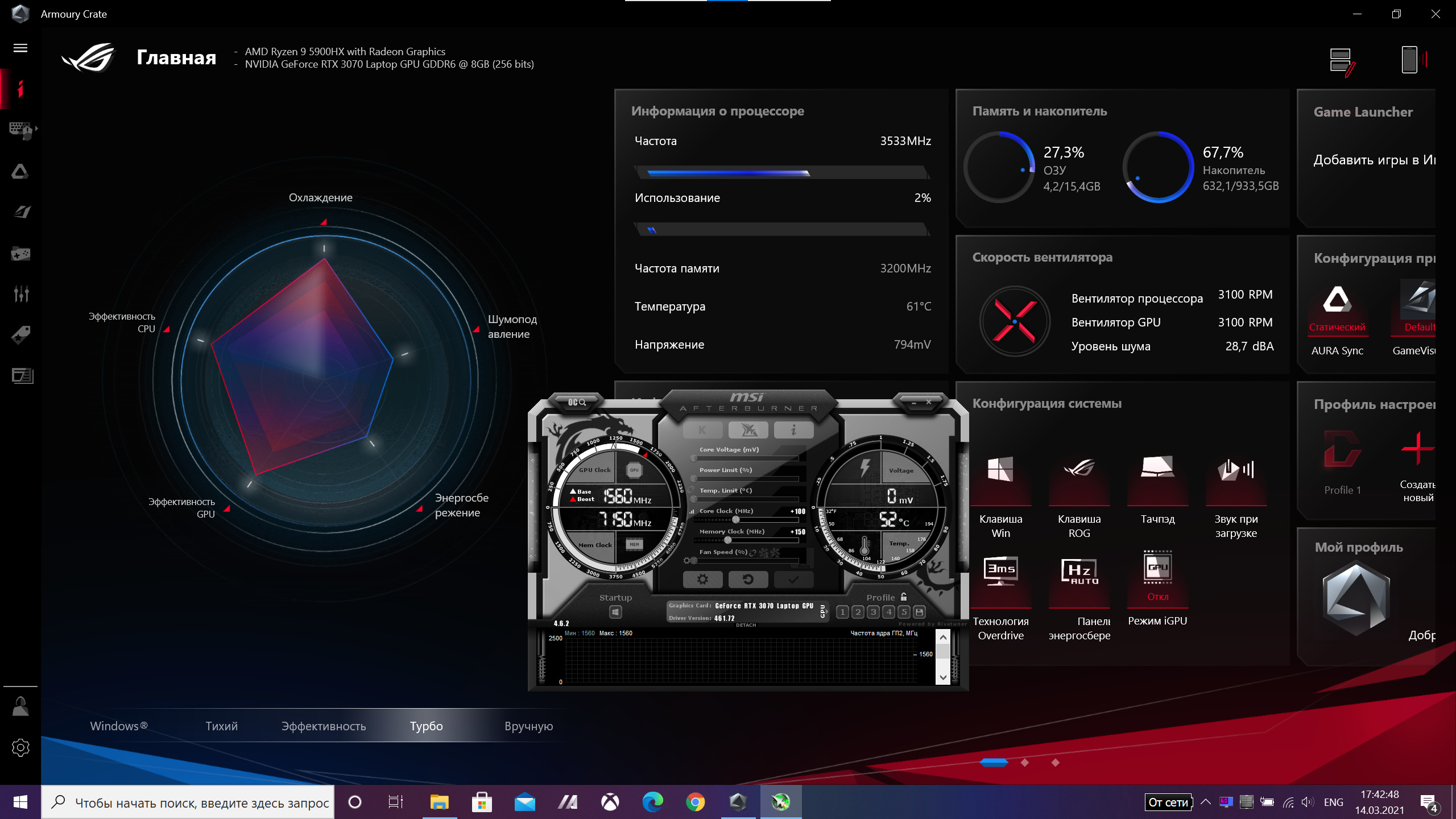This screenshot has width=1456, height=819.
Task: Open the Windows Start menu
Action: [x=20, y=802]
